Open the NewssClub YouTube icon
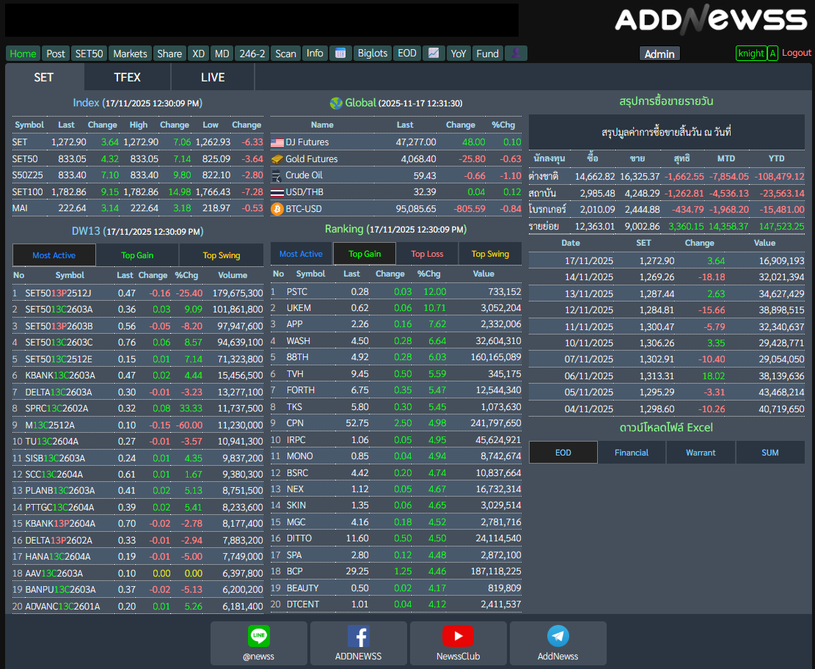The height and width of the screenshot is (669, 815). pyautogui.click(x=458, y=638)
